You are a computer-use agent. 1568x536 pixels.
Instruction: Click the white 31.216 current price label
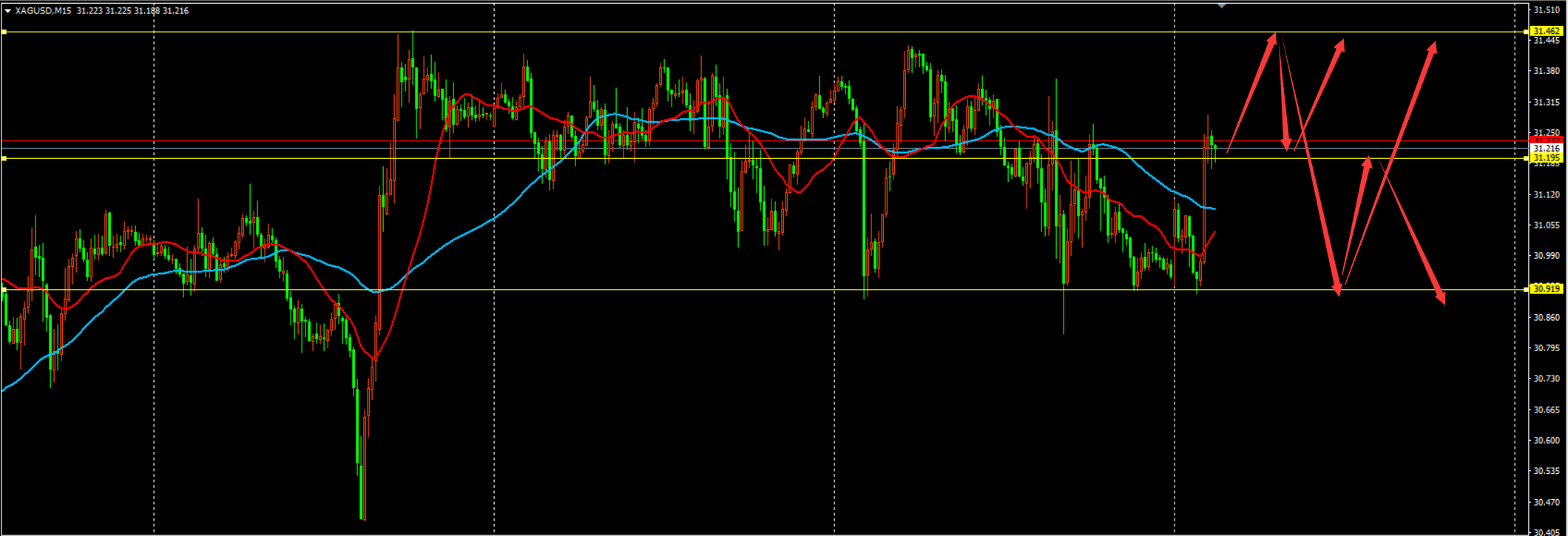1547,149
